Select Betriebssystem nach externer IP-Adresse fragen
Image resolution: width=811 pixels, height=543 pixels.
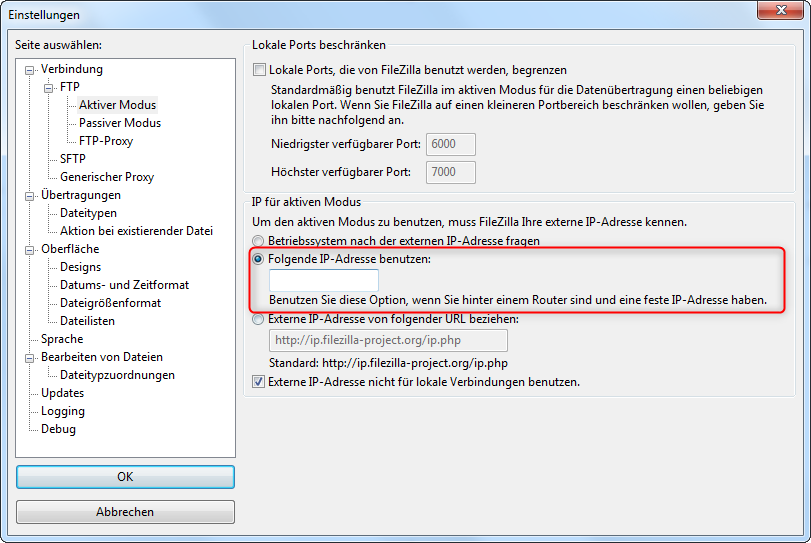click(260, 241)
